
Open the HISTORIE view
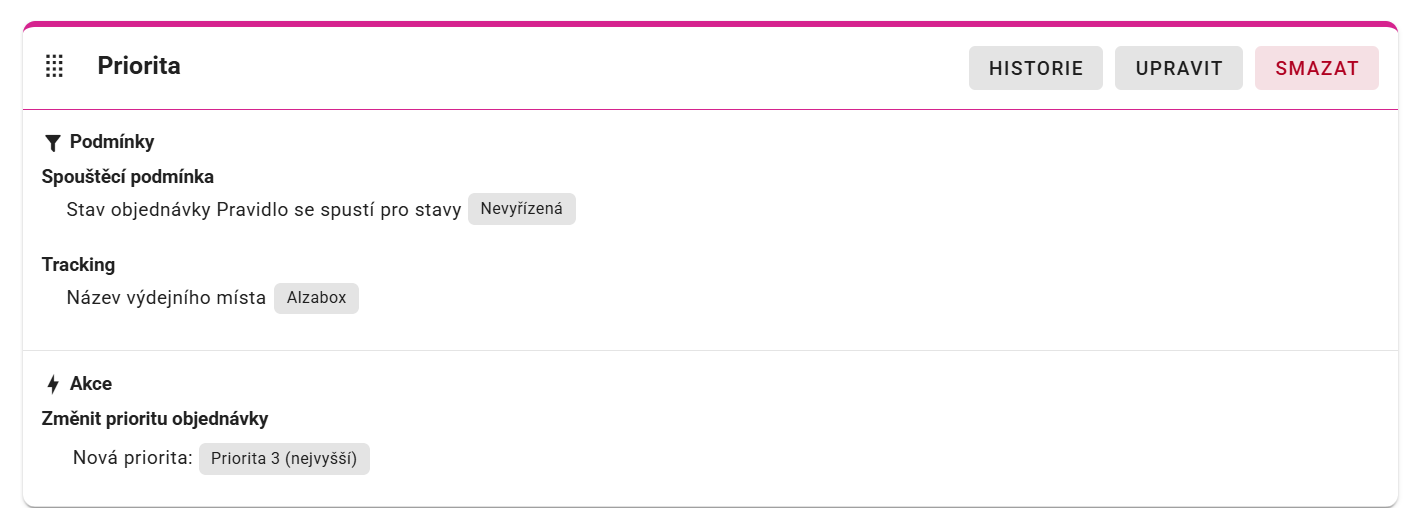[1036, 68]
